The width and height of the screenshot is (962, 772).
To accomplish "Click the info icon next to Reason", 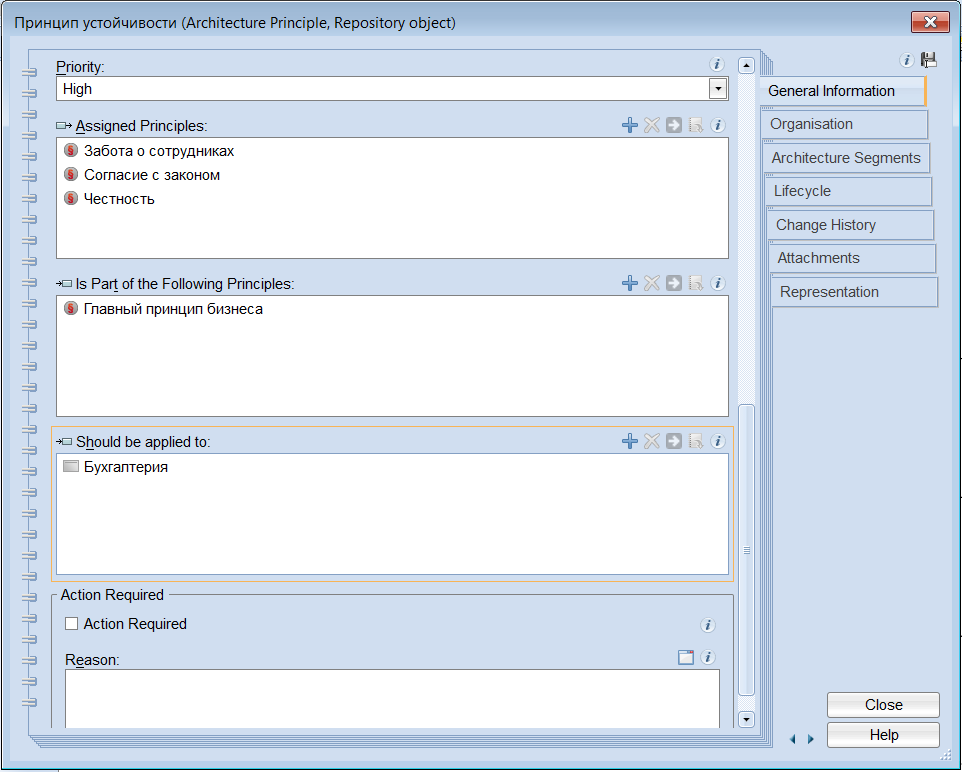I will [707, 657].
